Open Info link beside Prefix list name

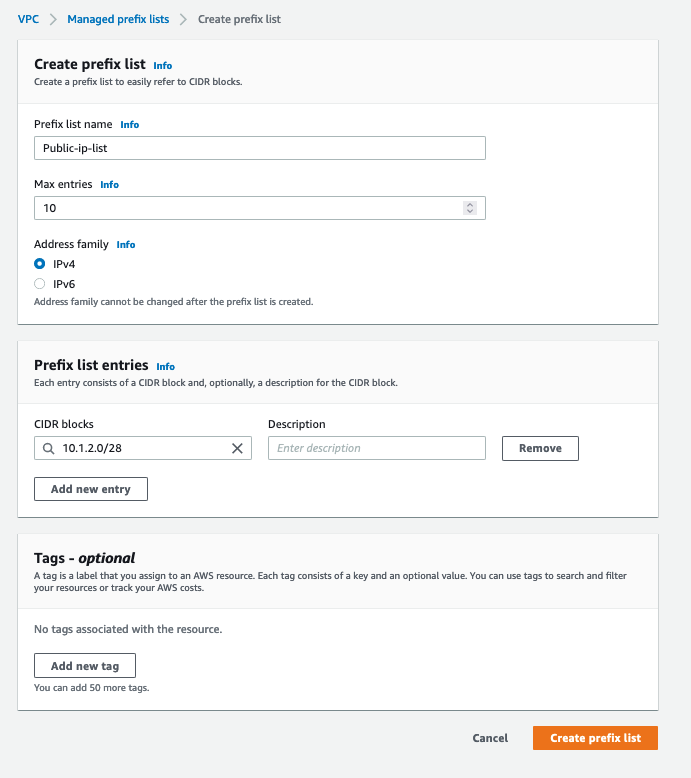130,125
